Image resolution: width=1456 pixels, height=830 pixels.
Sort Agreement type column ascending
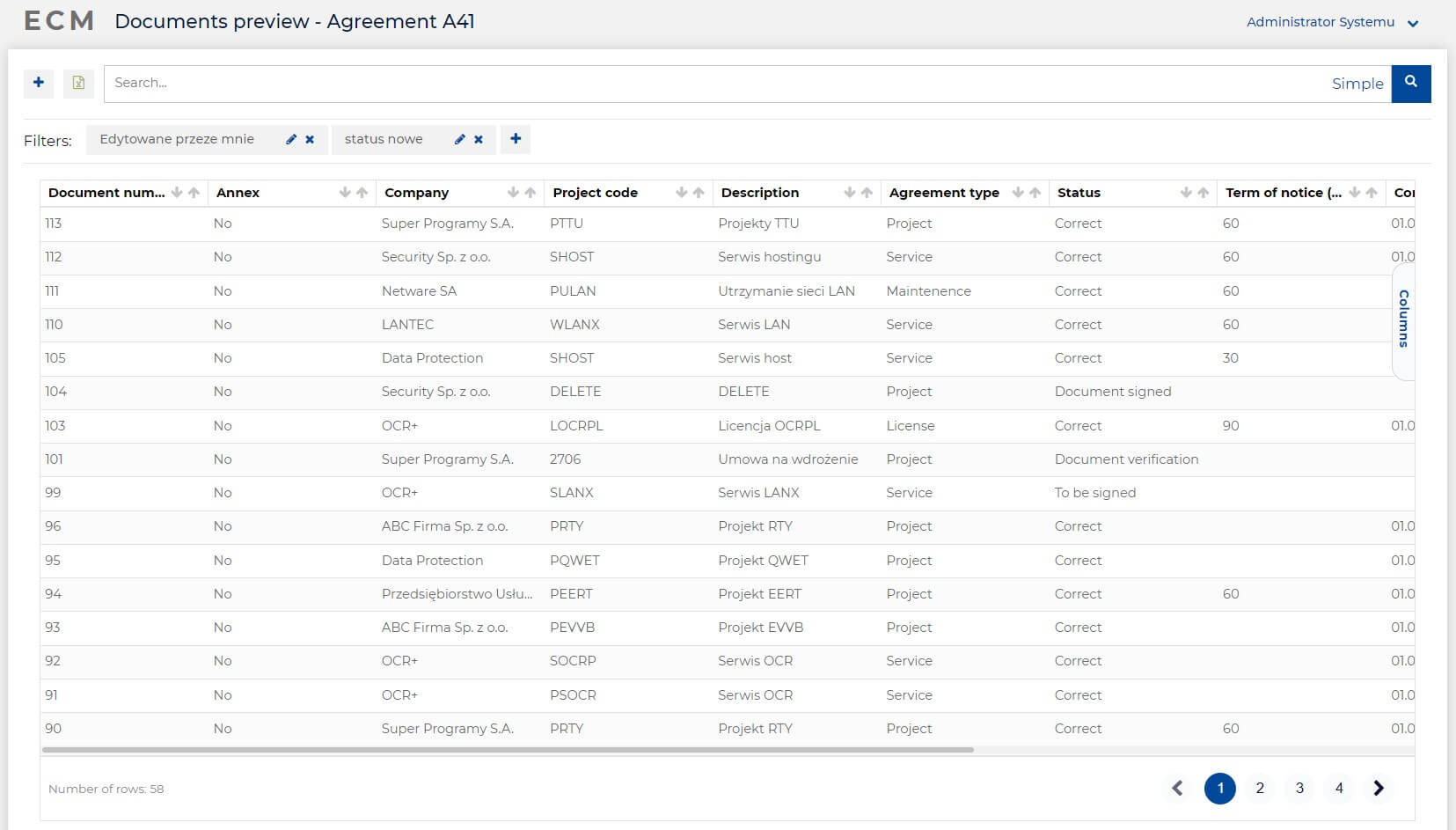[1035, 193]
